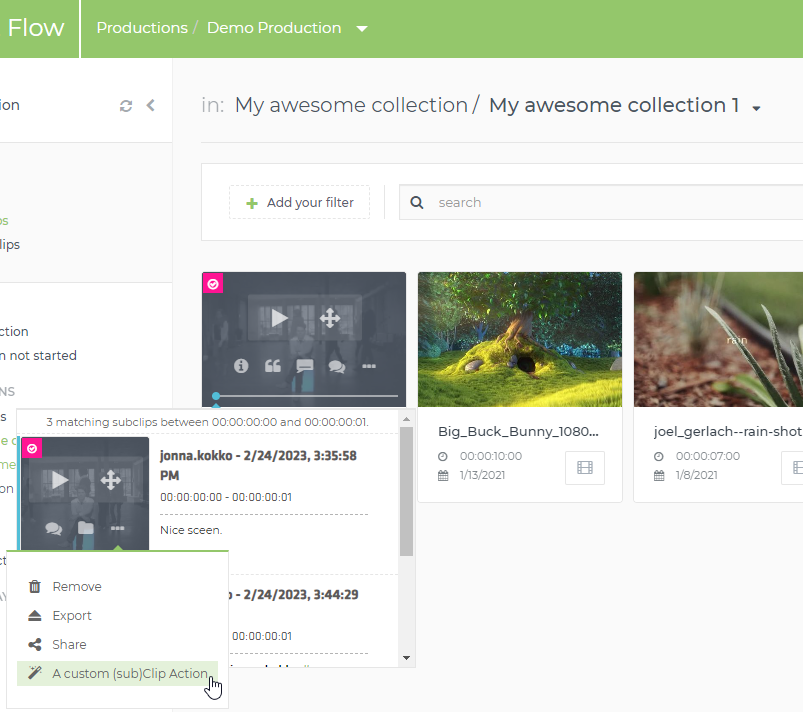Click move icon on first clip

330,318
